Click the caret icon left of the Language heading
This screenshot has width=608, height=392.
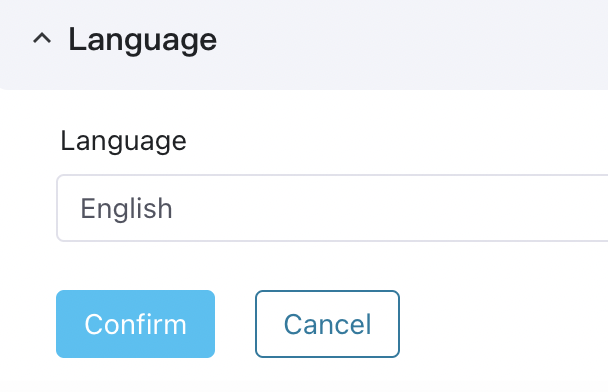(x=42, y=38)
